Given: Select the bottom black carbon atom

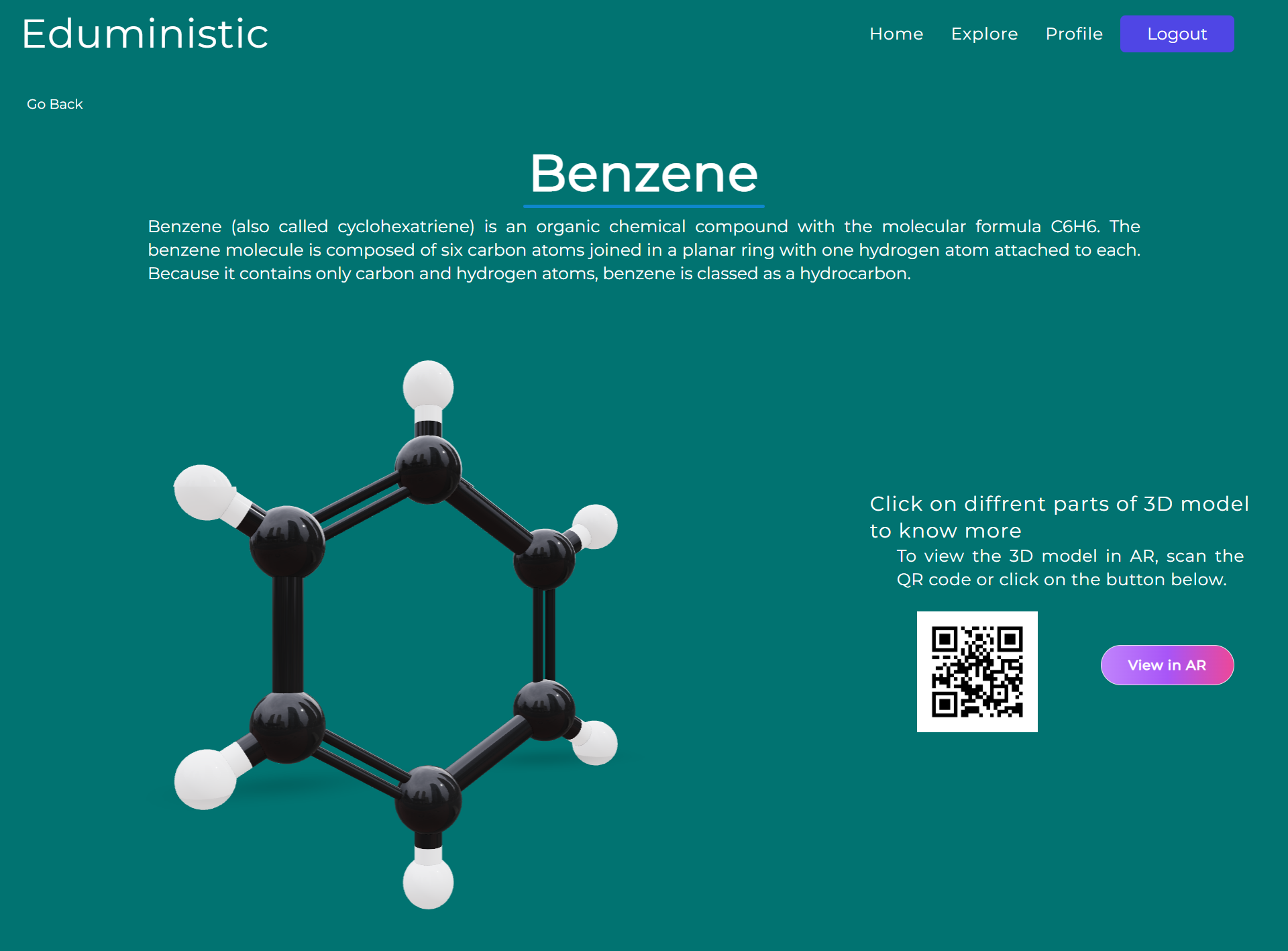Looking at the screenshot, I should [x=428, y=800].
